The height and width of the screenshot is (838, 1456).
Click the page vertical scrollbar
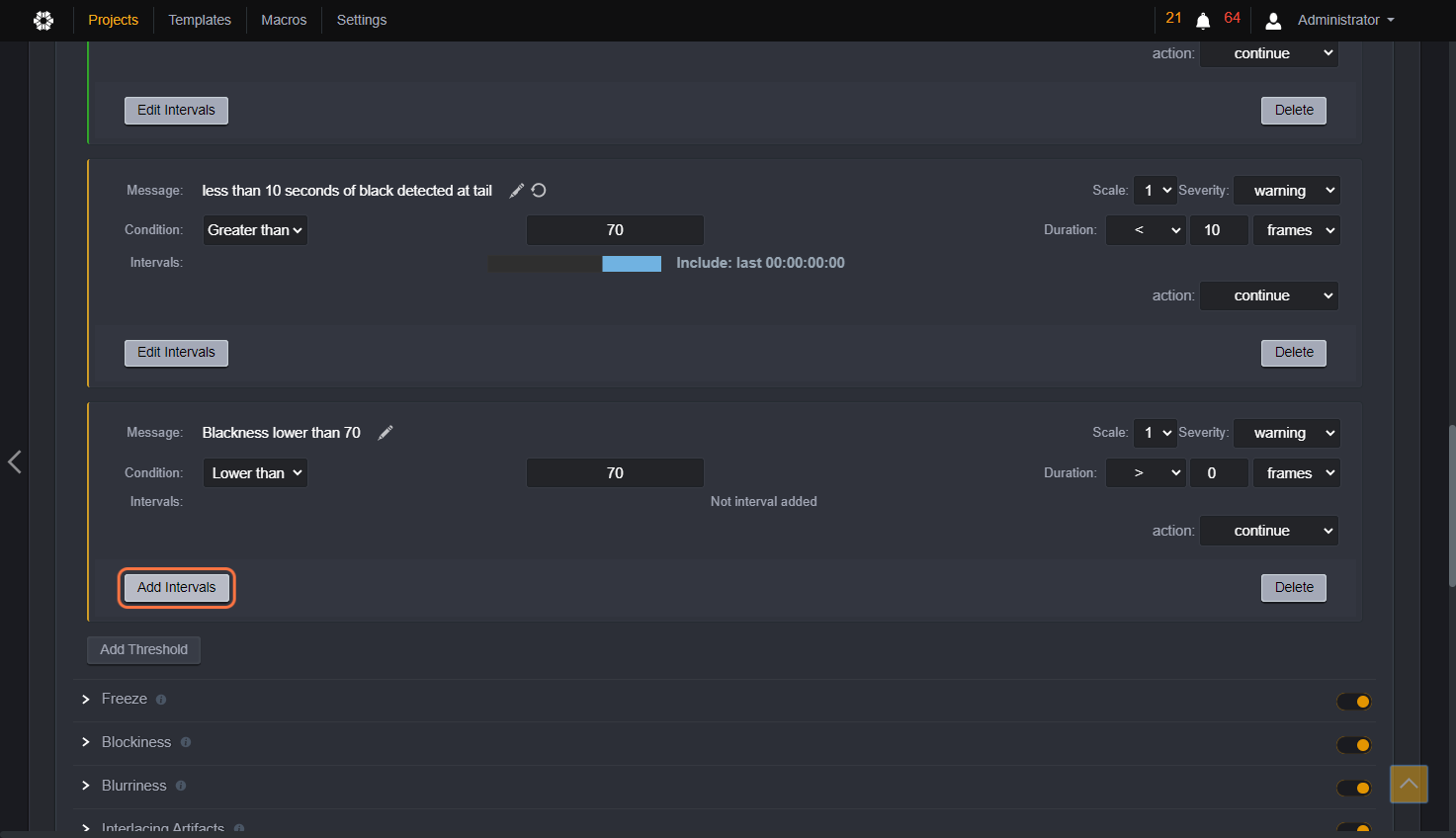pos(1451,506)
